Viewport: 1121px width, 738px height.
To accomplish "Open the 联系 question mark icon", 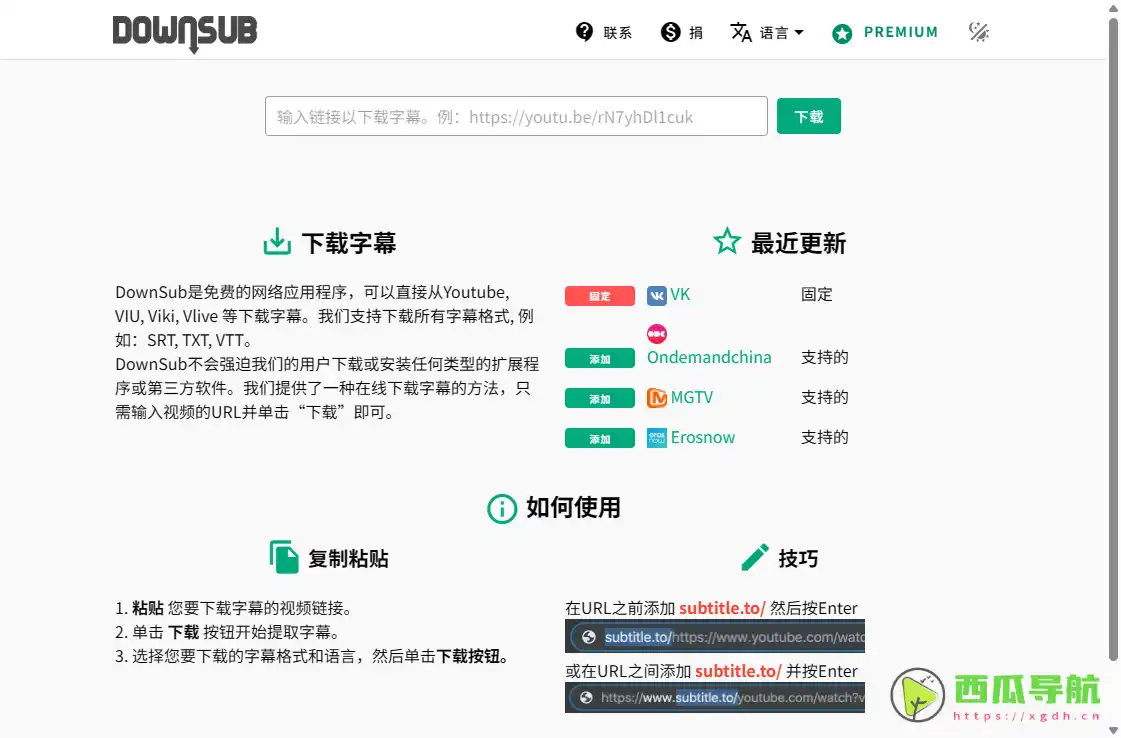I will [584, 31].
